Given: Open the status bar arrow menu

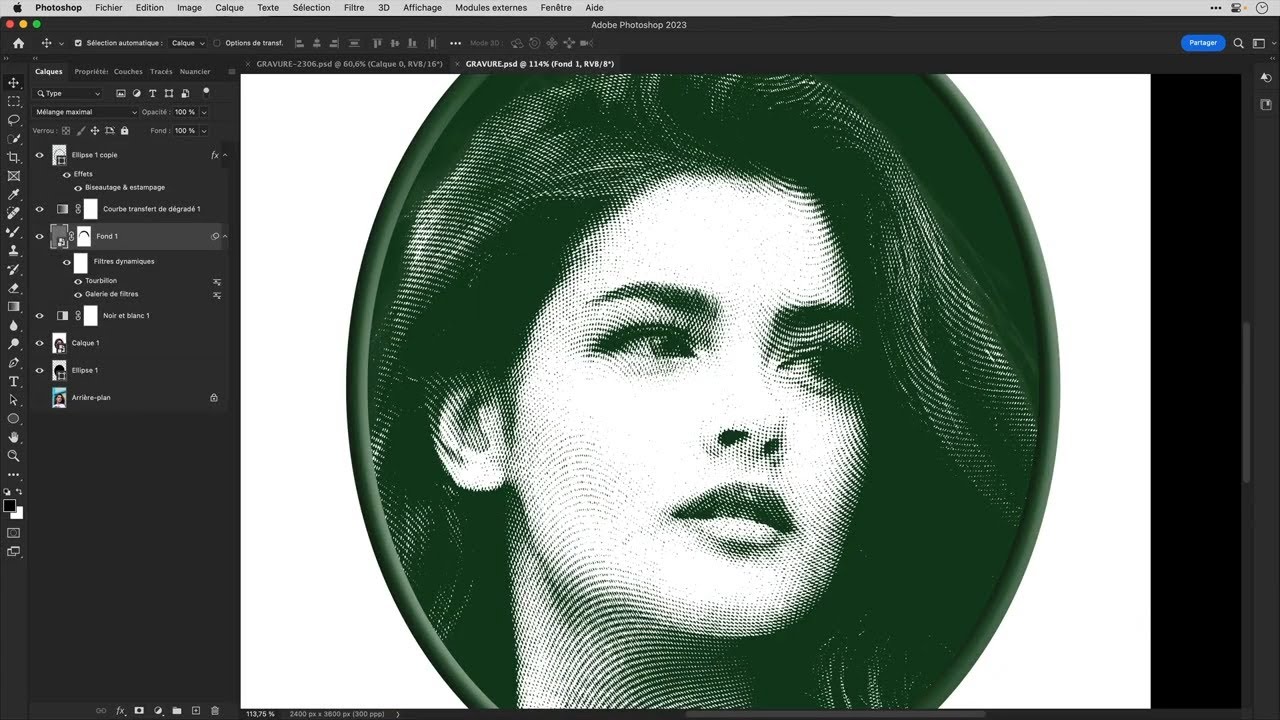Looking at the screenshot, I should coord(398,714).
